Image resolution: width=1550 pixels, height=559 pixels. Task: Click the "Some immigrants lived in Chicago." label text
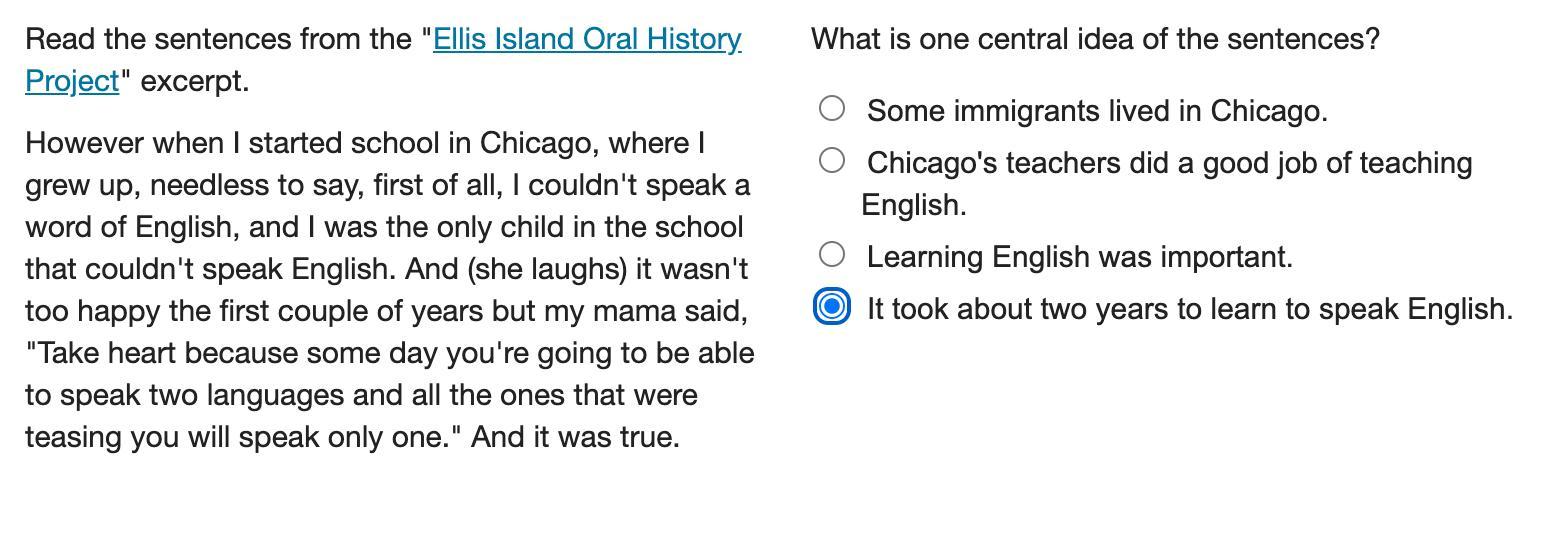click(1097, 111)
